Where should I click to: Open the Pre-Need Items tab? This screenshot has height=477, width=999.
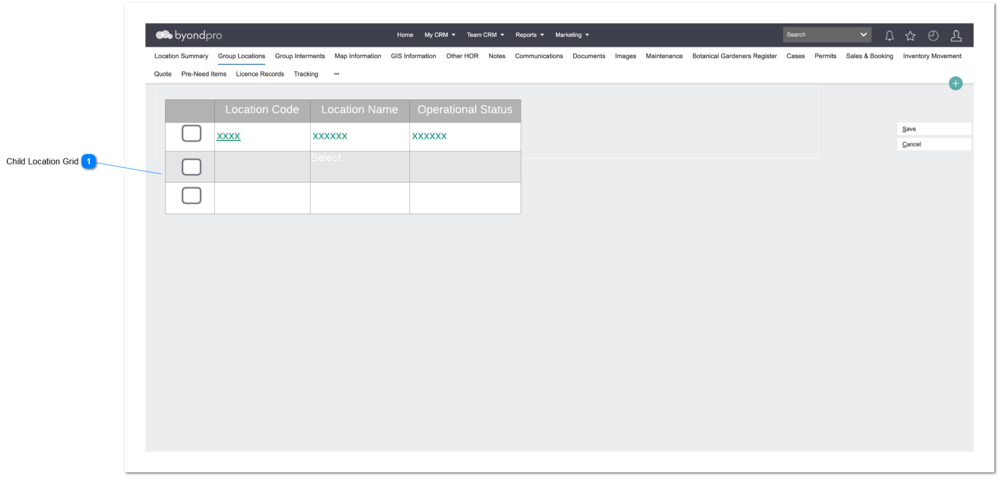203,74
